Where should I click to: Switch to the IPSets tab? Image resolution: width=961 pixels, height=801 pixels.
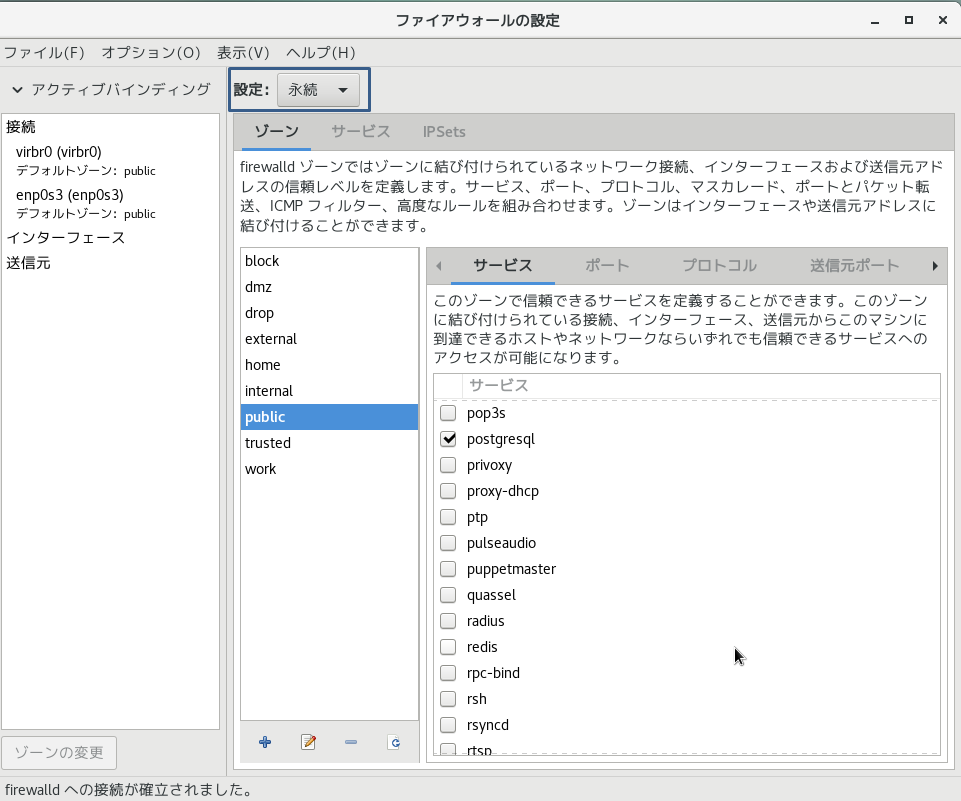(444, 131)
